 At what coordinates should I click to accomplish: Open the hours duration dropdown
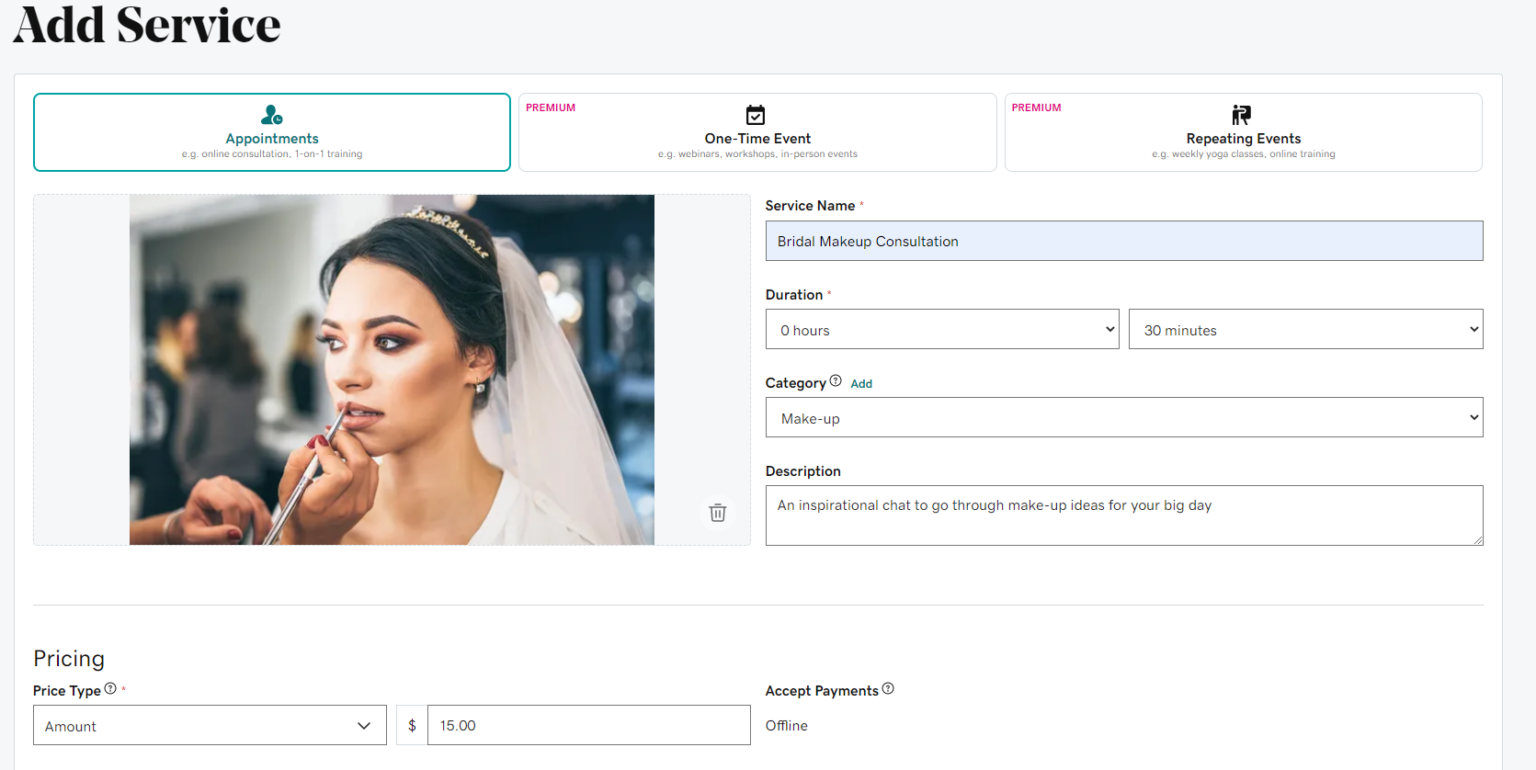click(941, 330)
